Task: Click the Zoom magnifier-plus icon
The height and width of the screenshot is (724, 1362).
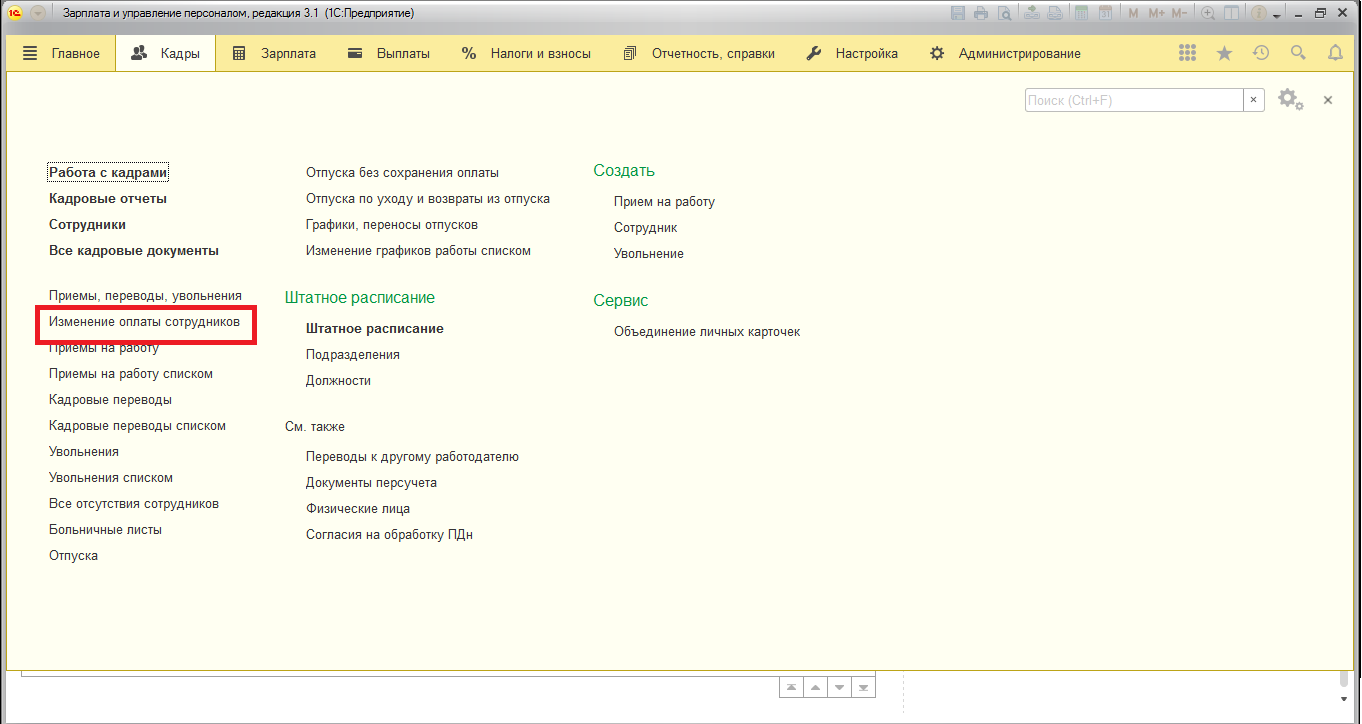Action: pos(1208,14)
